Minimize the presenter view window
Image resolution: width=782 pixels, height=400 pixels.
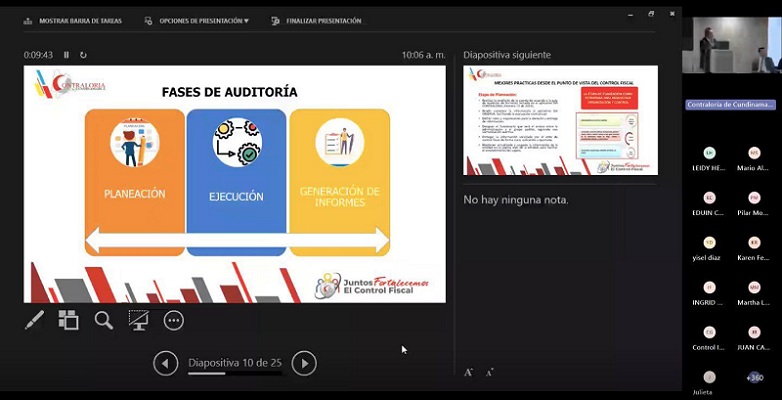pos(630,14)
